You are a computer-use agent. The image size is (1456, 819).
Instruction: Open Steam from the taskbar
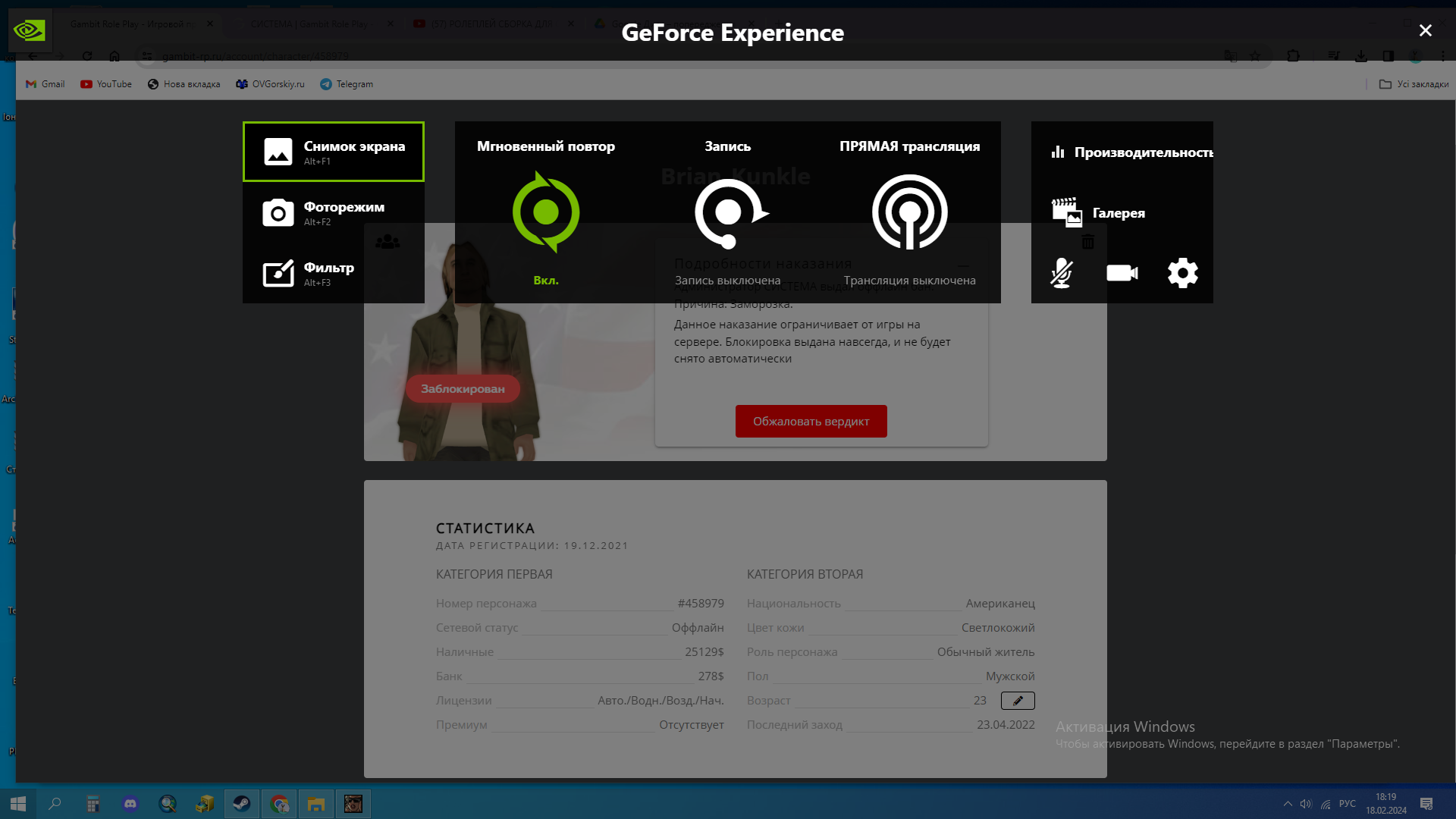pos(242,804)
